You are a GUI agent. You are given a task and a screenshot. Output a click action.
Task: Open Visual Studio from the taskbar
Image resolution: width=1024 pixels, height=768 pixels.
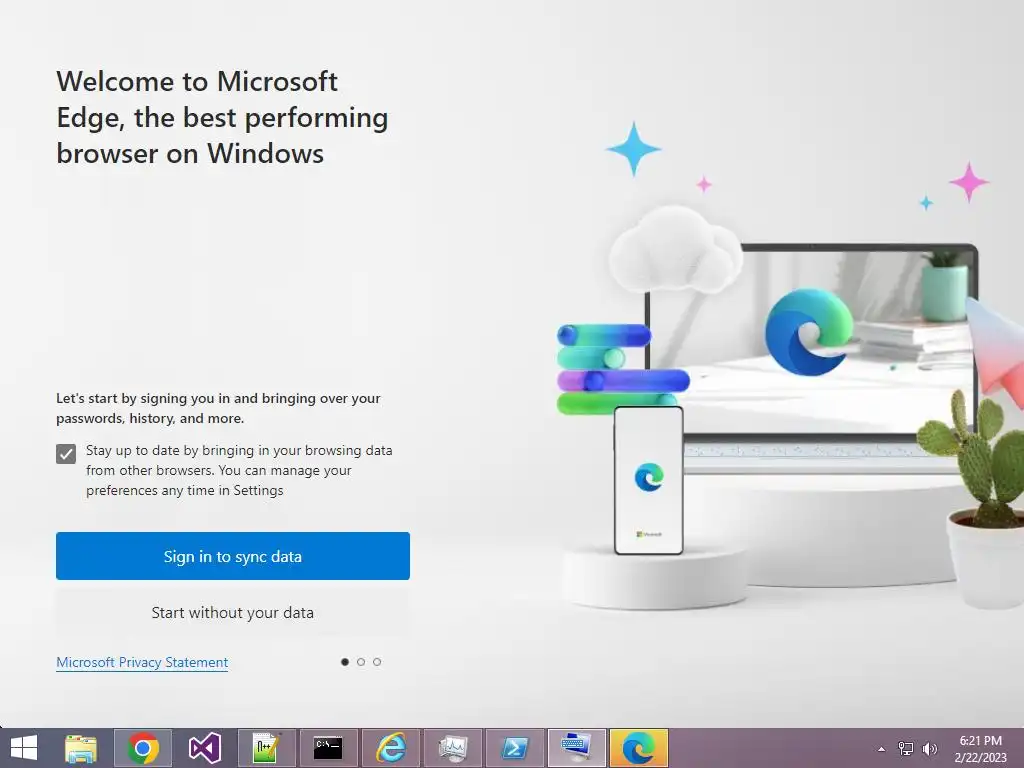[x=205, y=748]
